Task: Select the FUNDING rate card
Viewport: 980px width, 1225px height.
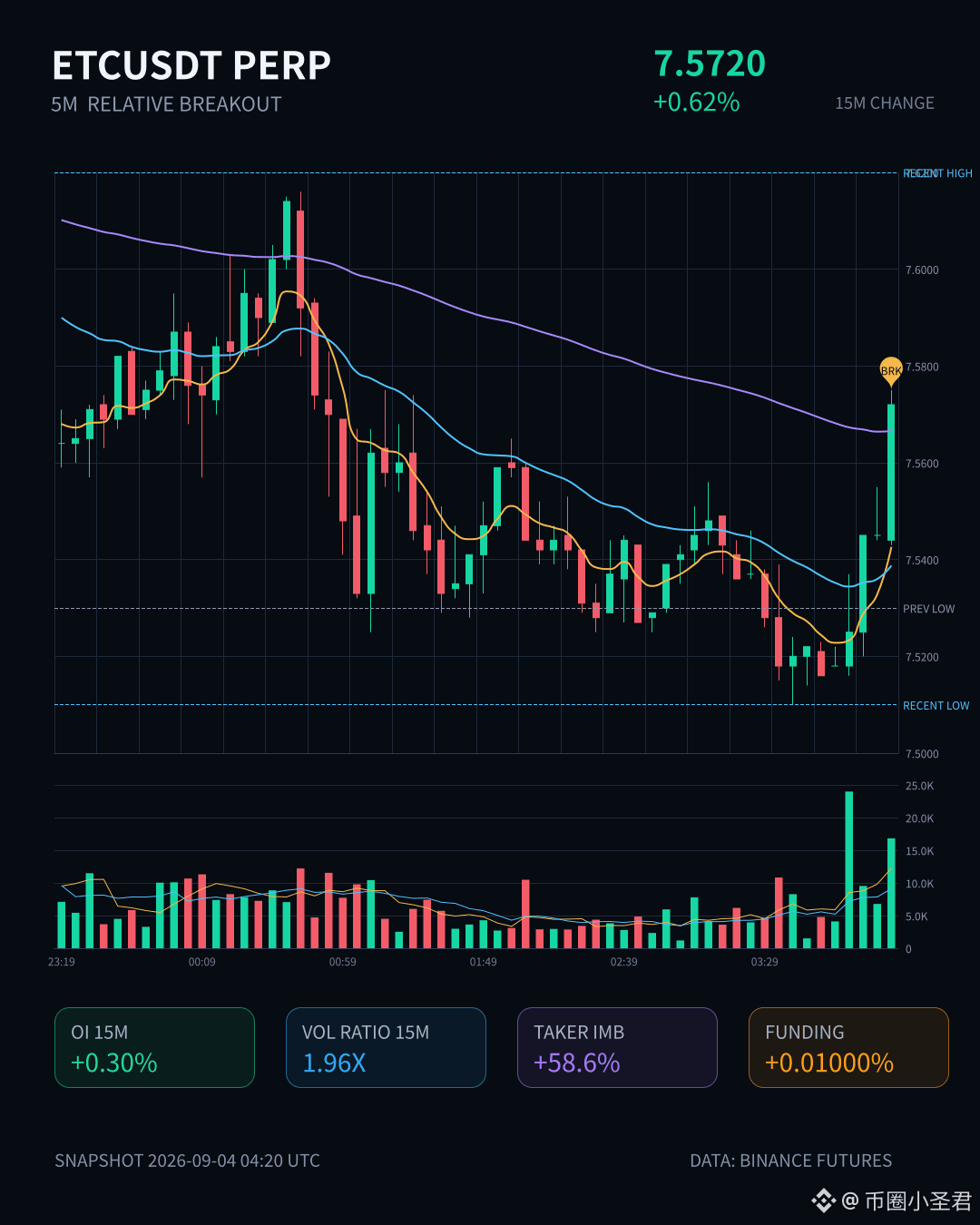Action: coord(848,1047)
